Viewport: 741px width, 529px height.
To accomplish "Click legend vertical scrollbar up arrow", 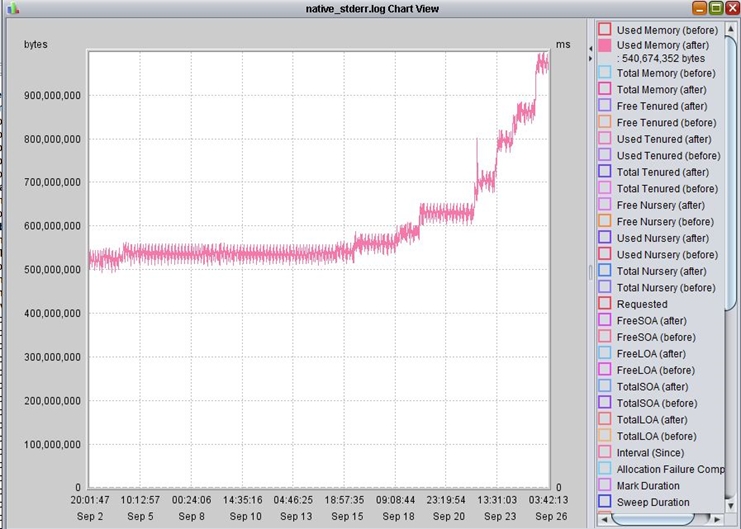I will click(x=731, y=29).
